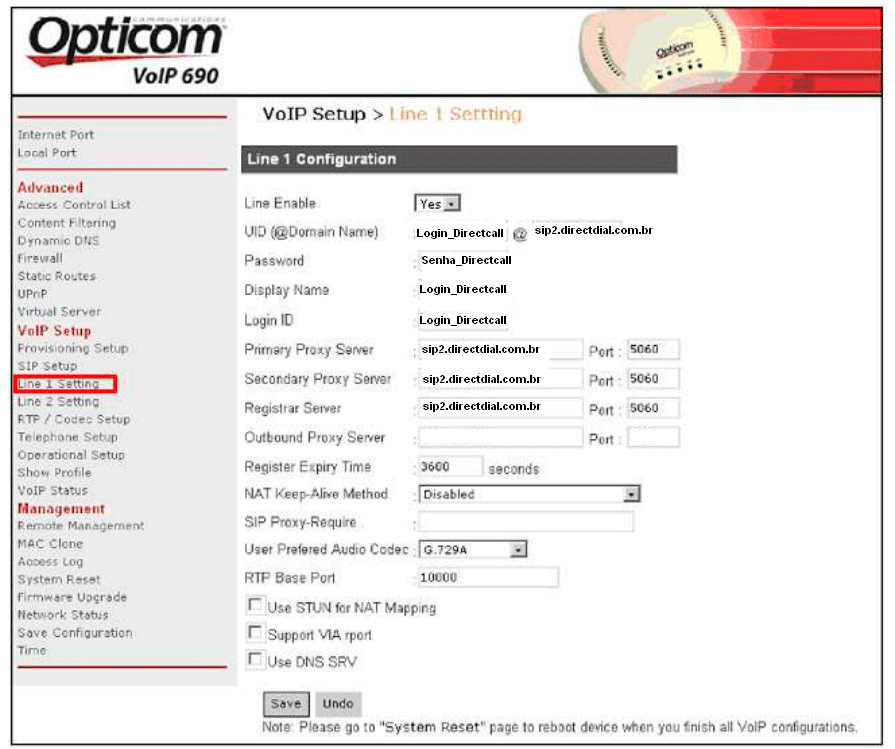View the Access Log

50,562
